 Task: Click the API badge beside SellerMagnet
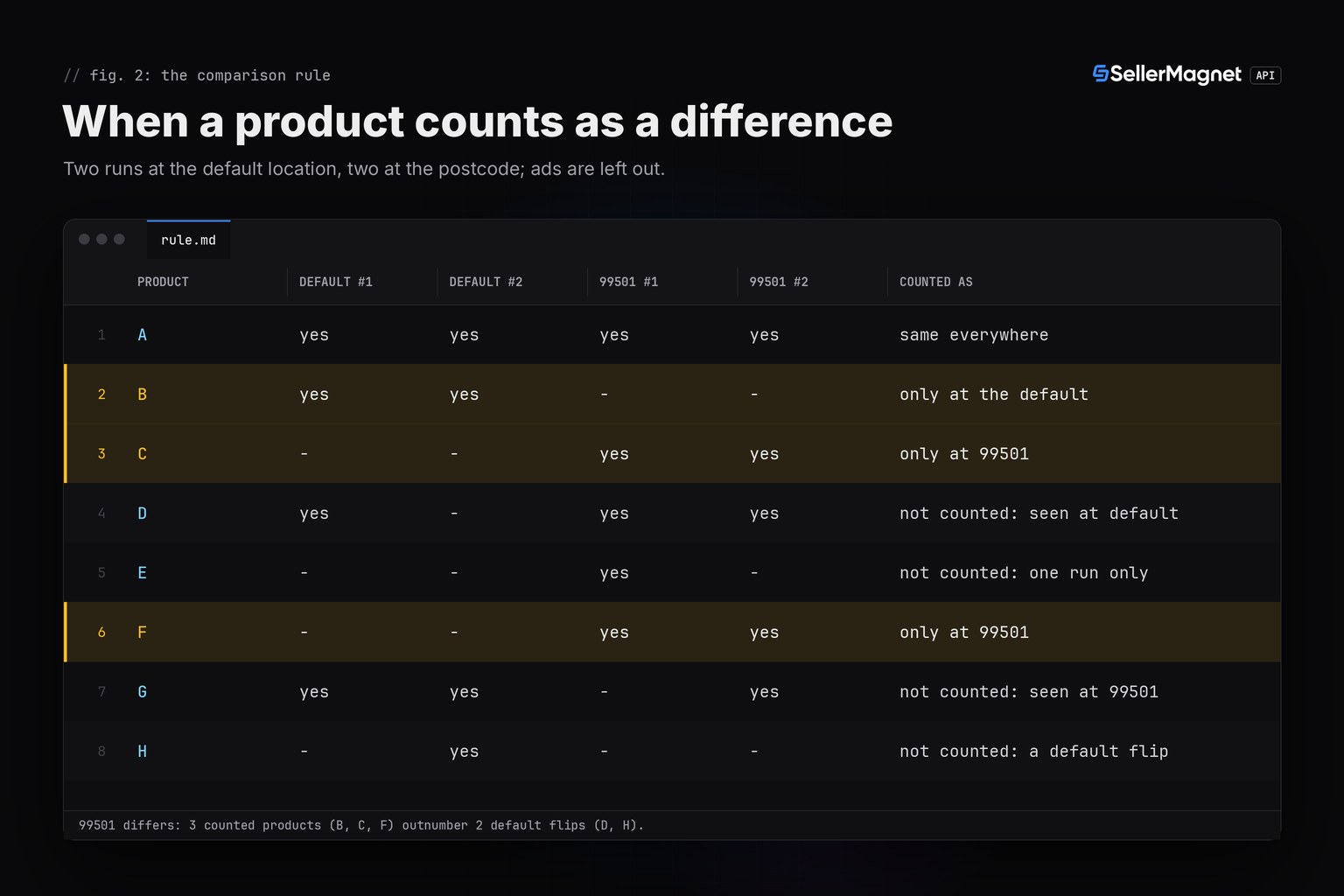pyautogui.click(x=1265, y=75)
